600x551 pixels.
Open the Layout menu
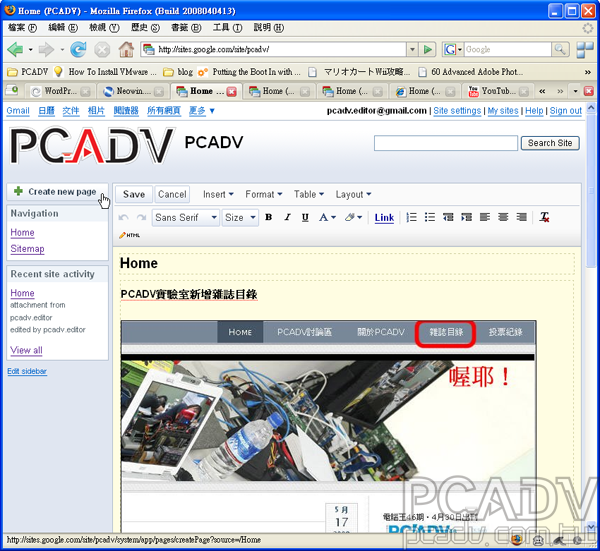353,194
